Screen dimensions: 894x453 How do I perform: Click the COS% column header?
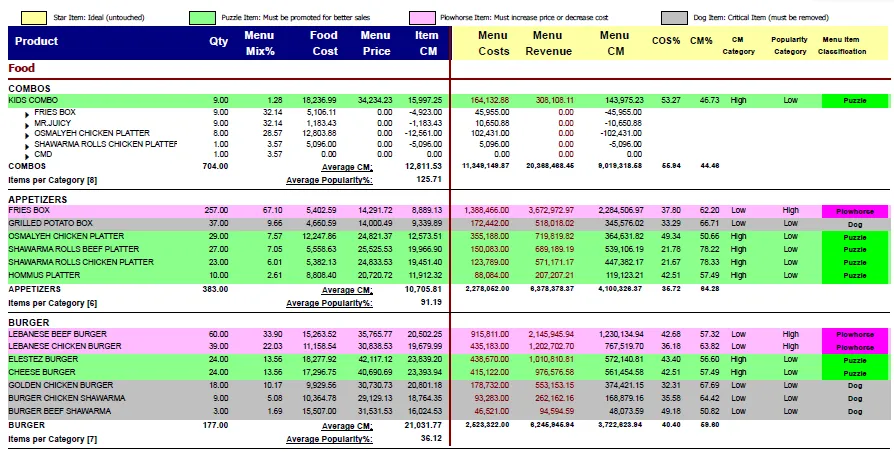[x=666, y=41]
